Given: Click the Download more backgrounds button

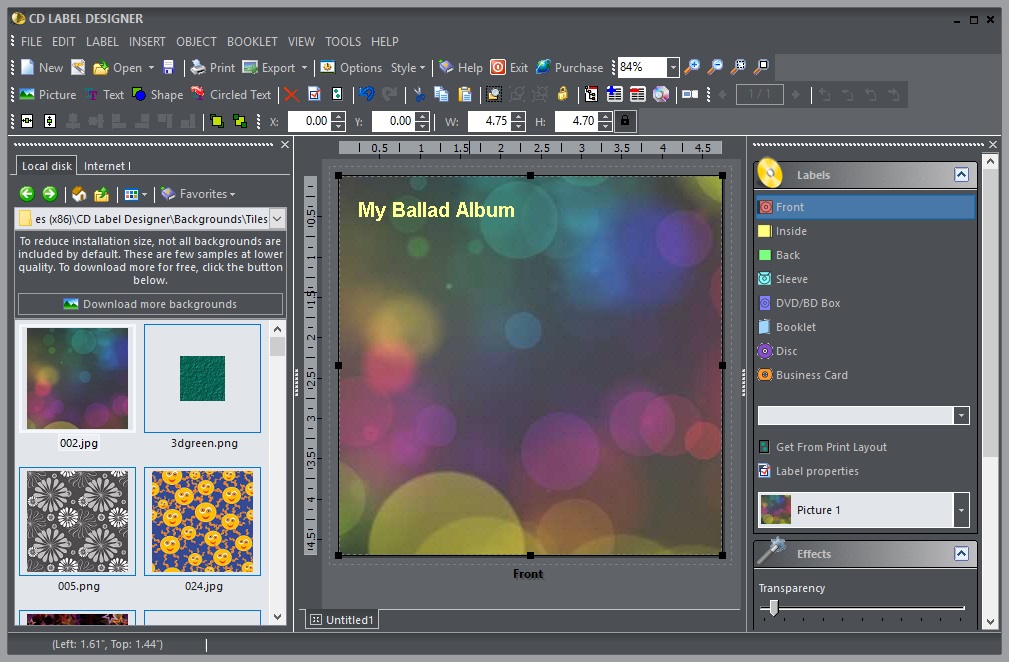Looking at the screenshot, I should pyautogui.click(x=150, y=303).
